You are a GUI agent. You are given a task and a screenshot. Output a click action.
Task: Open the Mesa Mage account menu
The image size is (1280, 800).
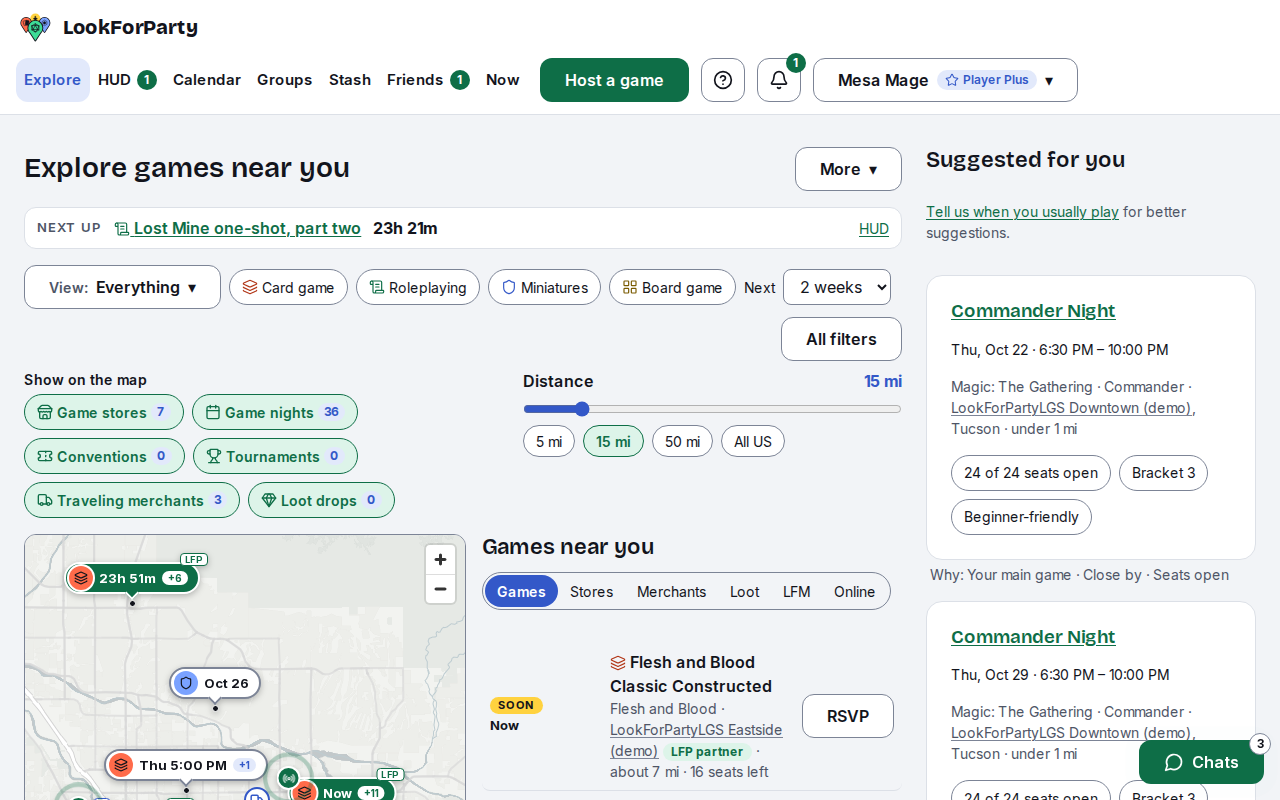coord(945,80)
